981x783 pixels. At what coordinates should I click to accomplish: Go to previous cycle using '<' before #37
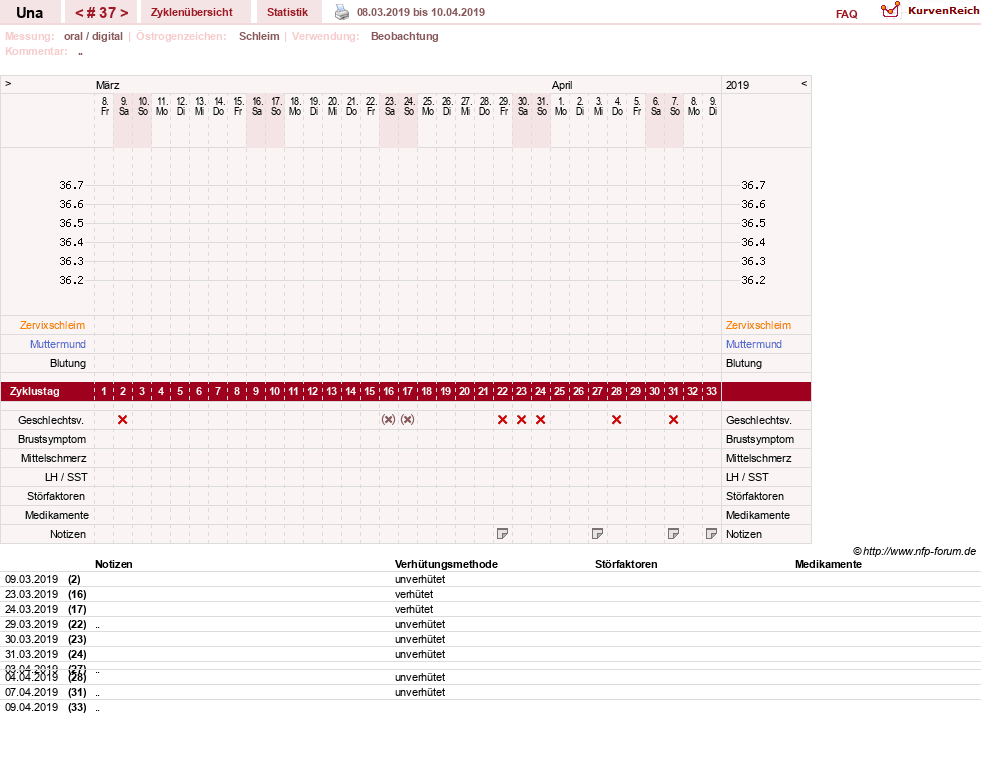pos(79,13)
